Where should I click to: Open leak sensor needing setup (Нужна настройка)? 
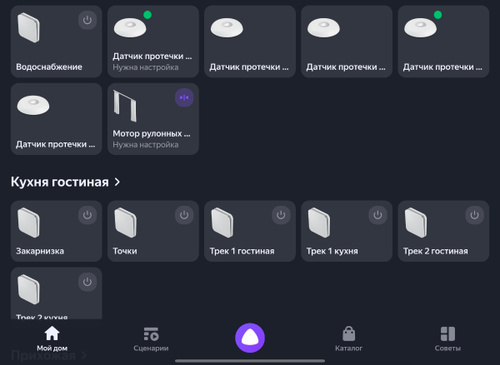pos(153,41)
